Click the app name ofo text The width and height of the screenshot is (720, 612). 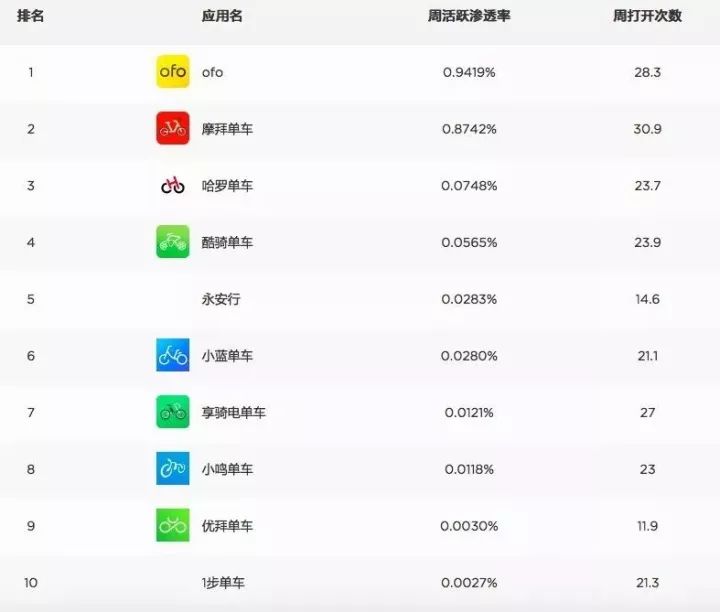212,72
